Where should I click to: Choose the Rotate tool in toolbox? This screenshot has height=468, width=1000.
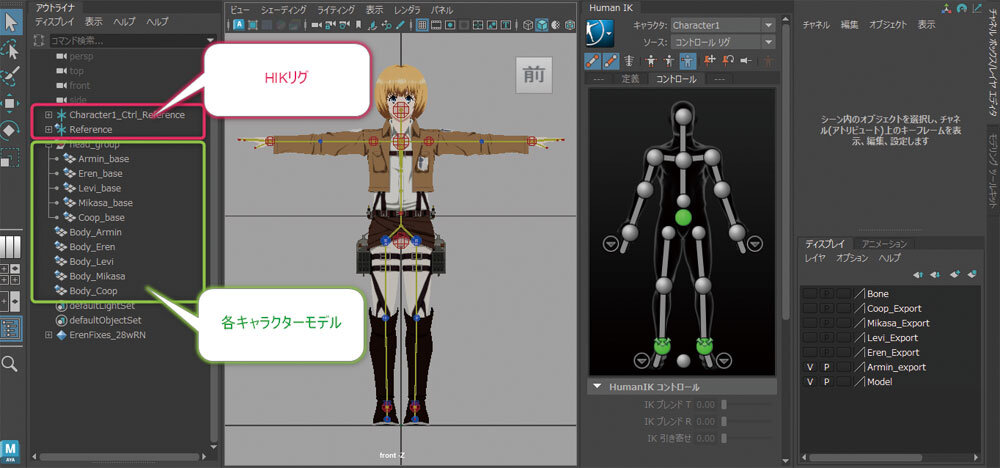point(11,130)
